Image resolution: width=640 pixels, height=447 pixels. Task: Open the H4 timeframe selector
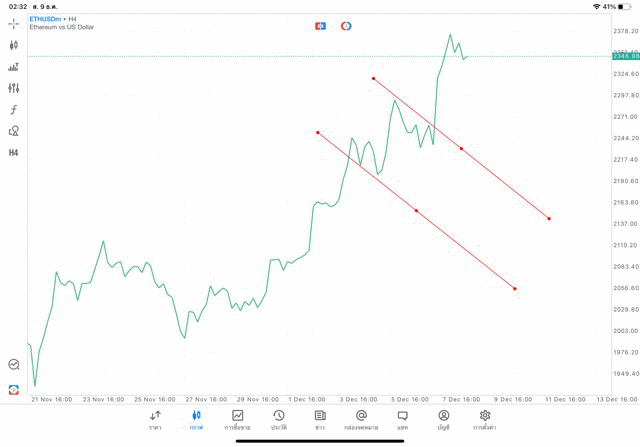[14, 153]
